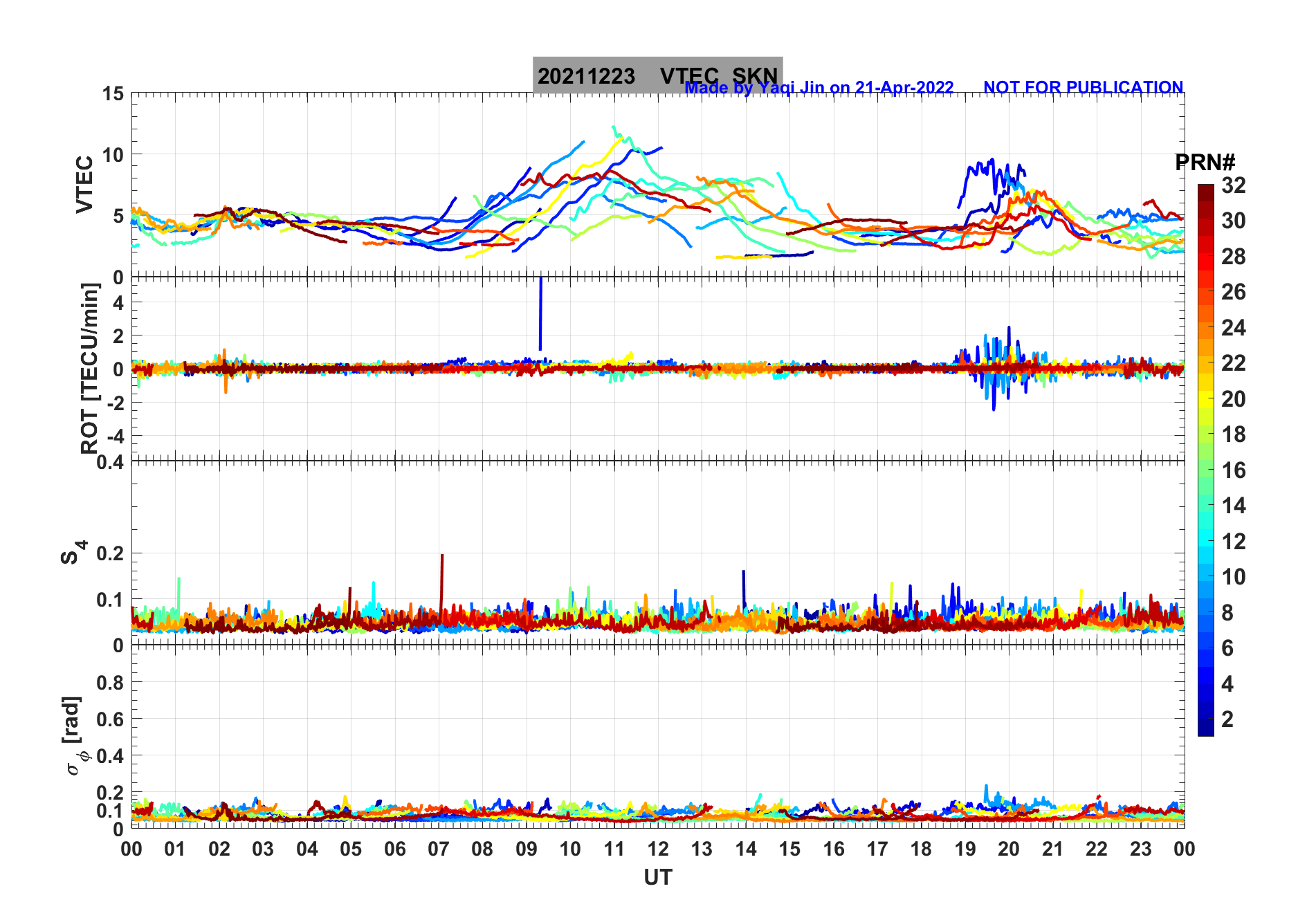Click the '0.4' S4 axis upper tick label

110,461
